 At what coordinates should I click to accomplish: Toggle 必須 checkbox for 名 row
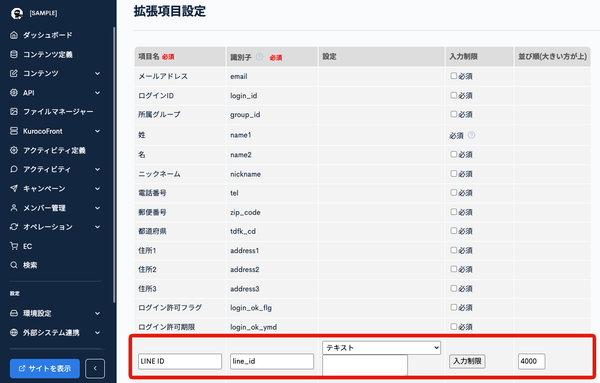(453, 154)
